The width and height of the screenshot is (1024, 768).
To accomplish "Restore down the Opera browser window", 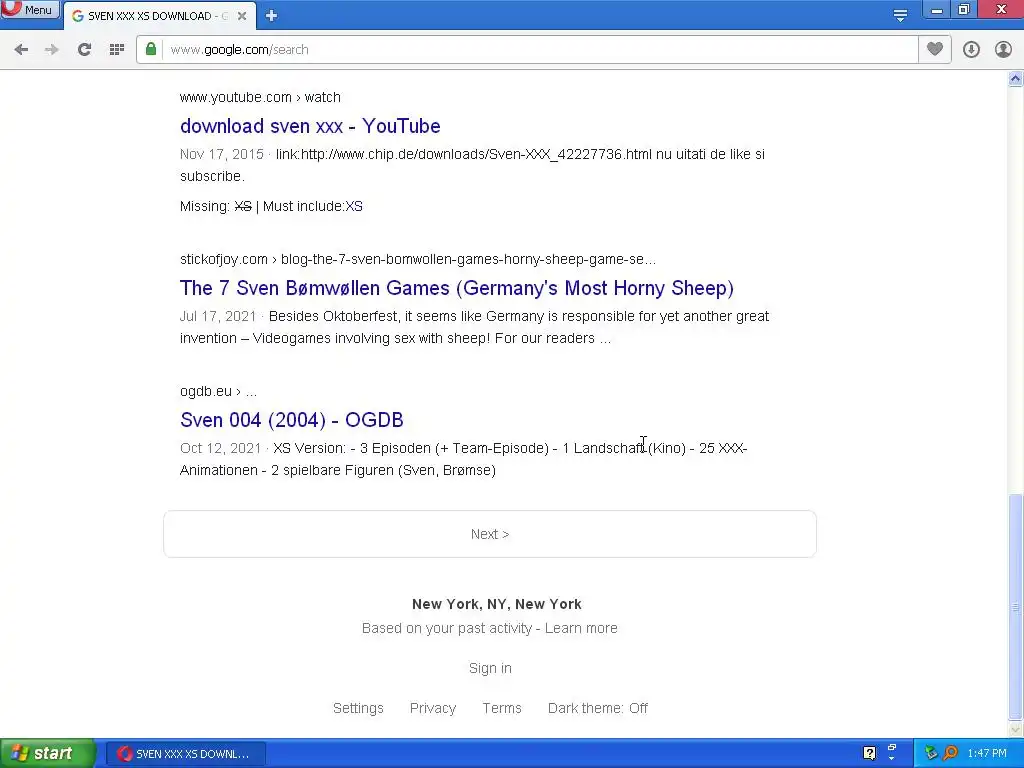I will point(963,10).
